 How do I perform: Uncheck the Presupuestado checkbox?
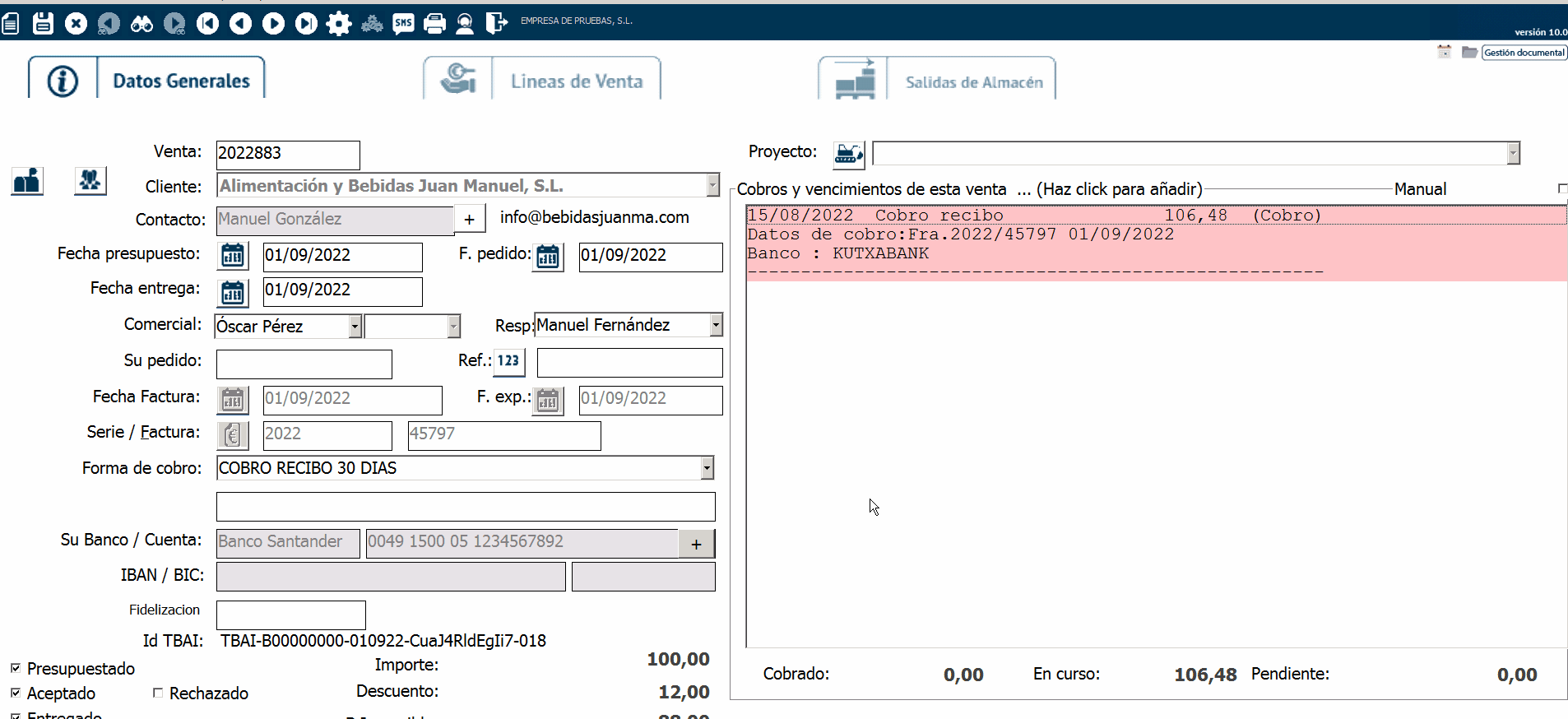point(16,668)
